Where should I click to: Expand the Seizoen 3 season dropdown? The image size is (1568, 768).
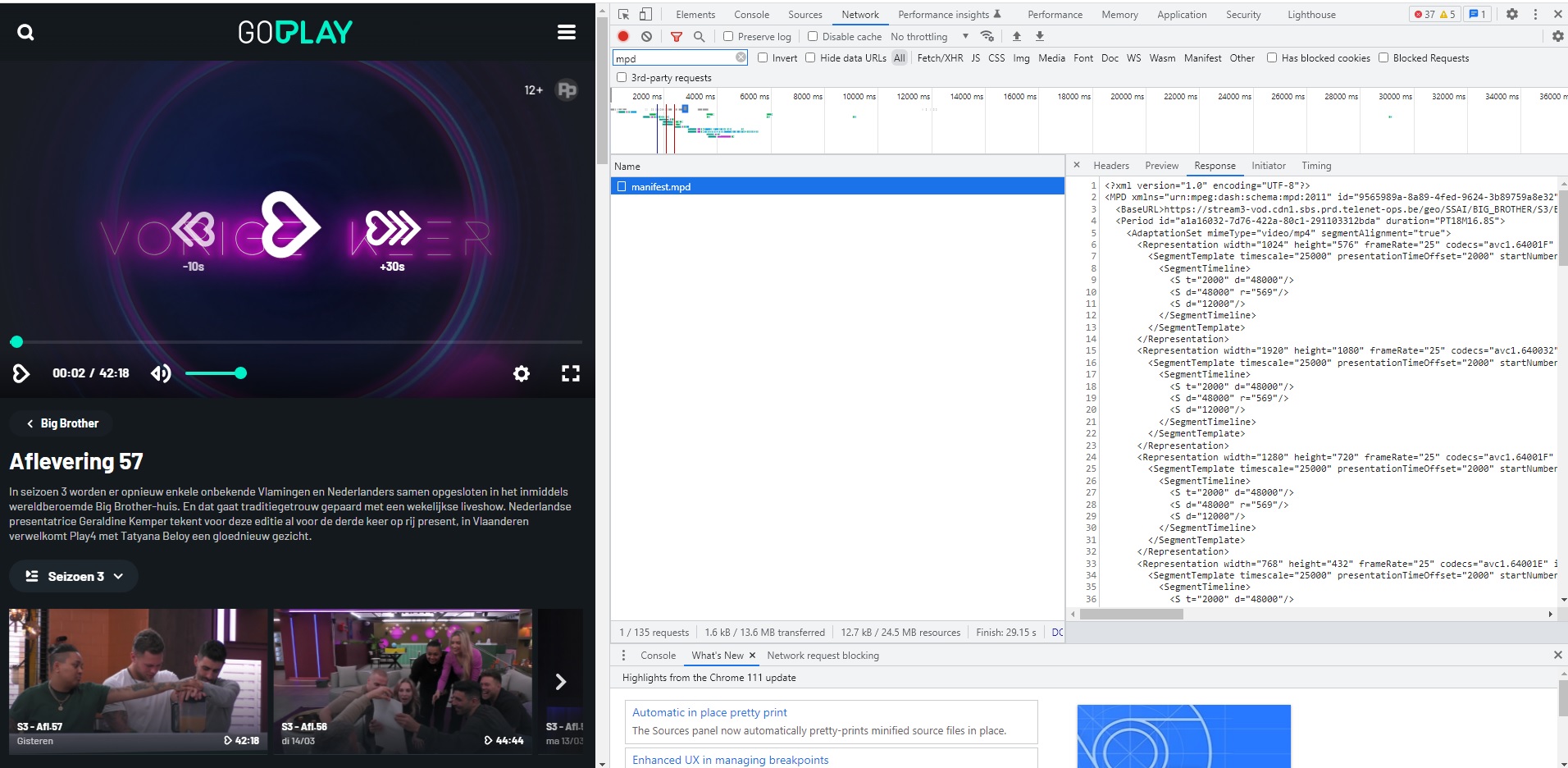click(74, 576)
